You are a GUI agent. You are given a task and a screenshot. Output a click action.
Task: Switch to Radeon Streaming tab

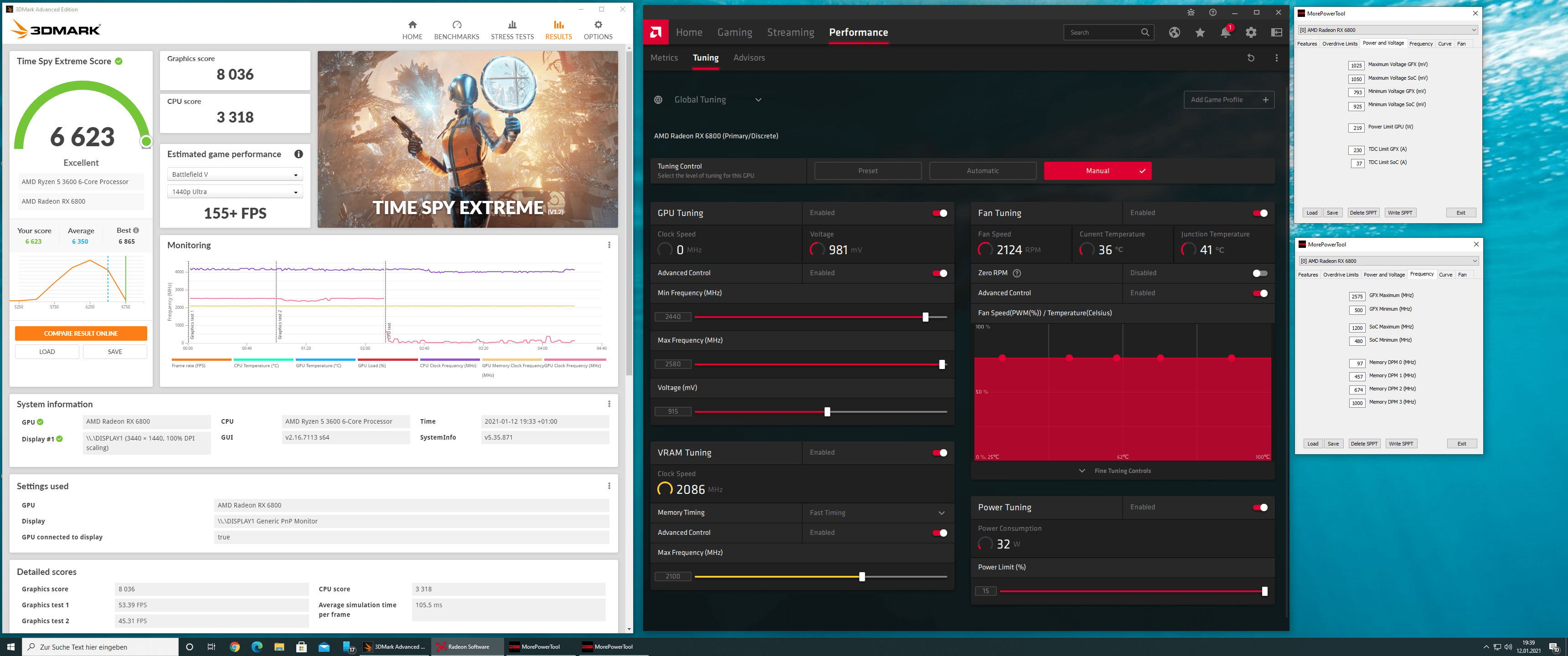[790, 32]
